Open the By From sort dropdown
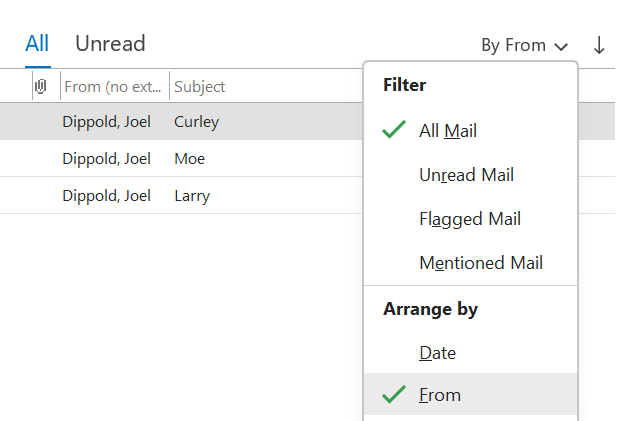Viewport: 626px width, 421px height. pyautogui.click(x=523, y=45)
